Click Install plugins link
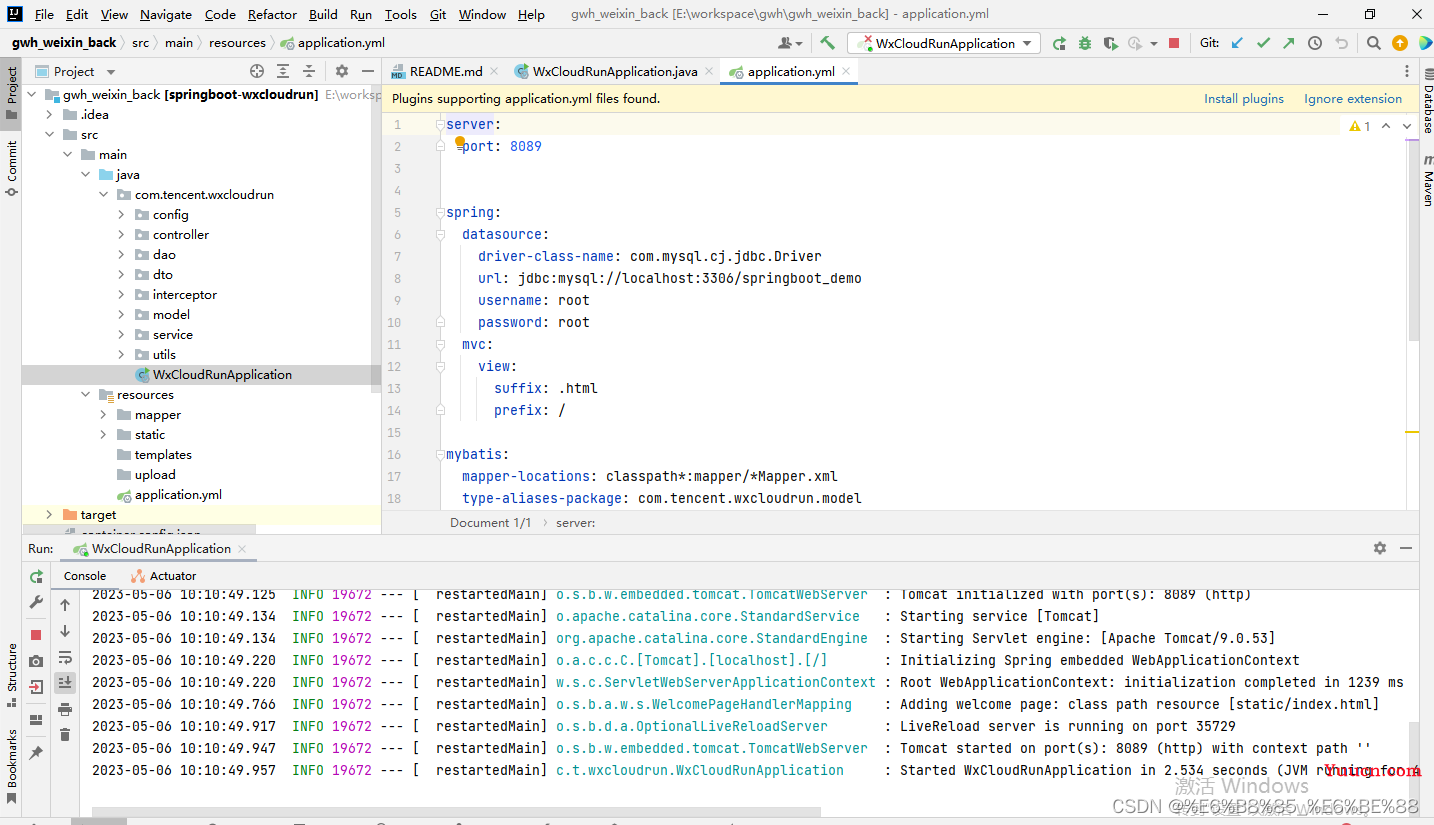1434x825 pixels. 1244,98
